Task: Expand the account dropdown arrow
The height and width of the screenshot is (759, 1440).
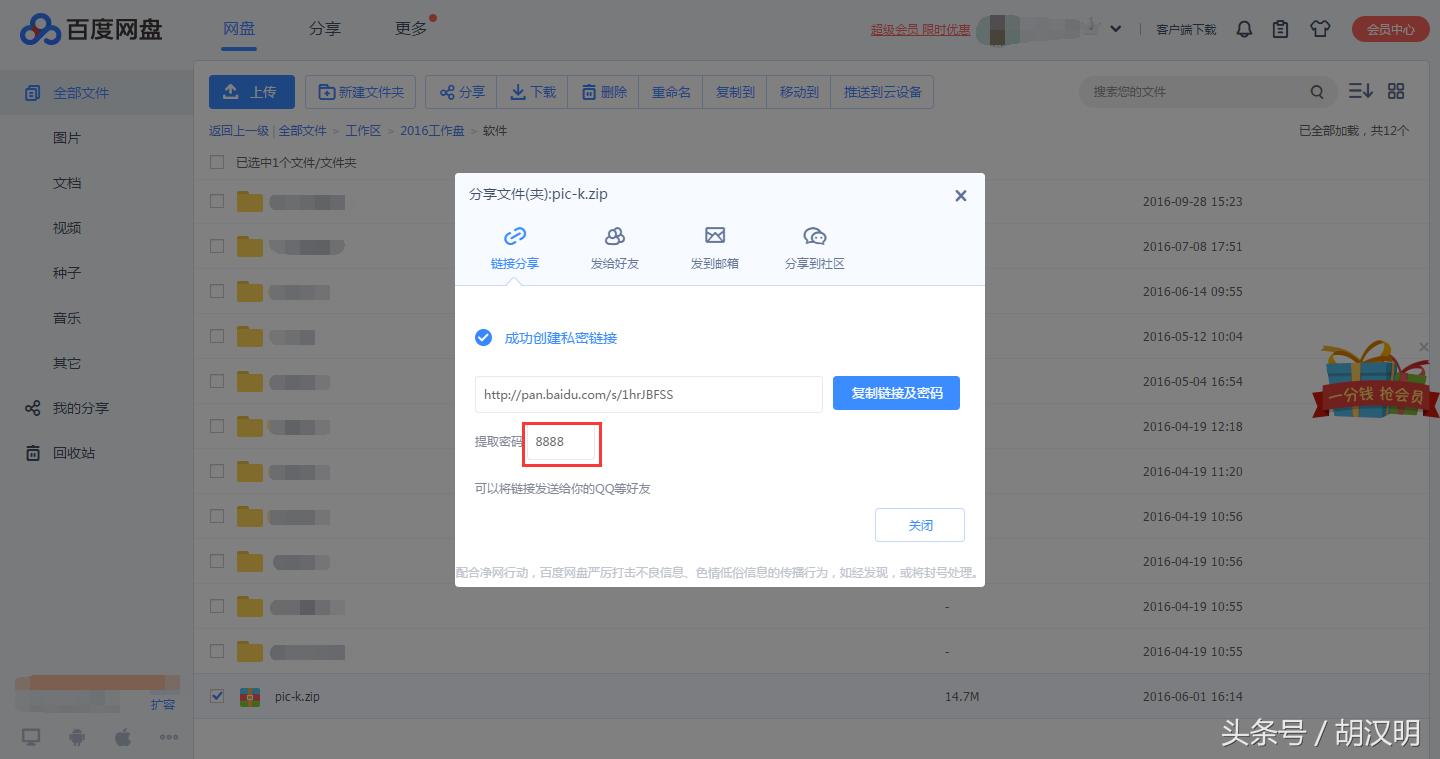Action: (1116, 29)
